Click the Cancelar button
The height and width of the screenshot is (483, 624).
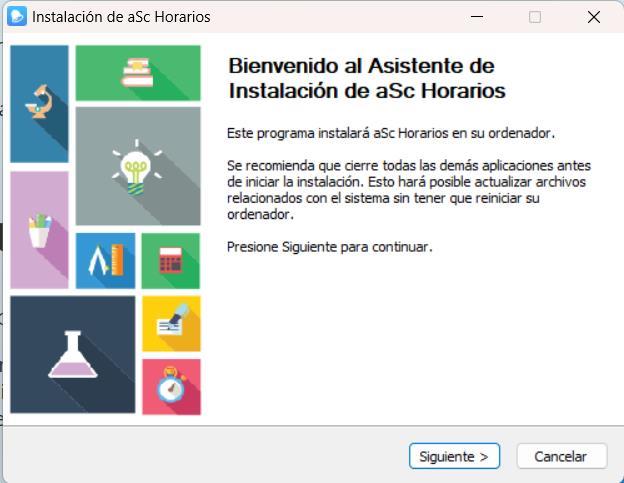(x=562, y=456)
